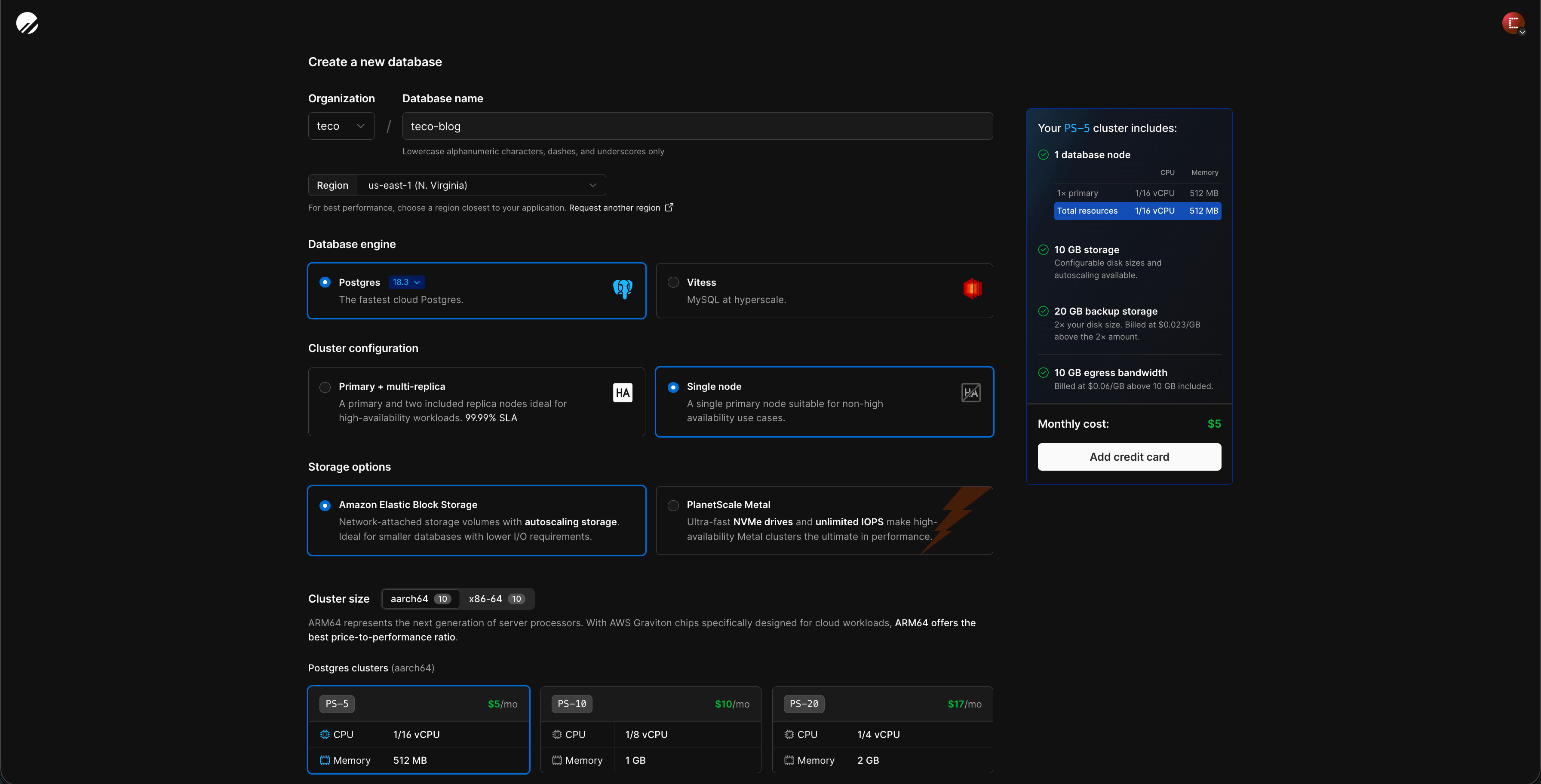The height and width of the screenshot is (784, 1541).
Task: Click the PlanetScale logo in the header
Action: coord(28,23)
